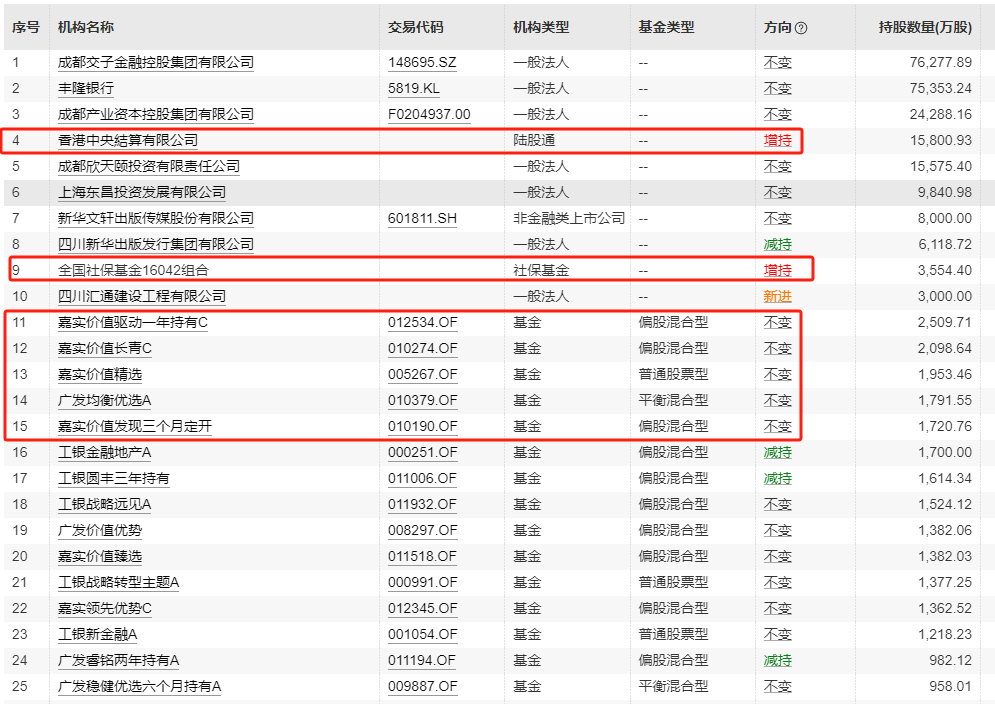Viewport: 995px width, 704px height.
Task: Select holding value 76,277.89
Action: pyautogui.click(x=940, y=62)
